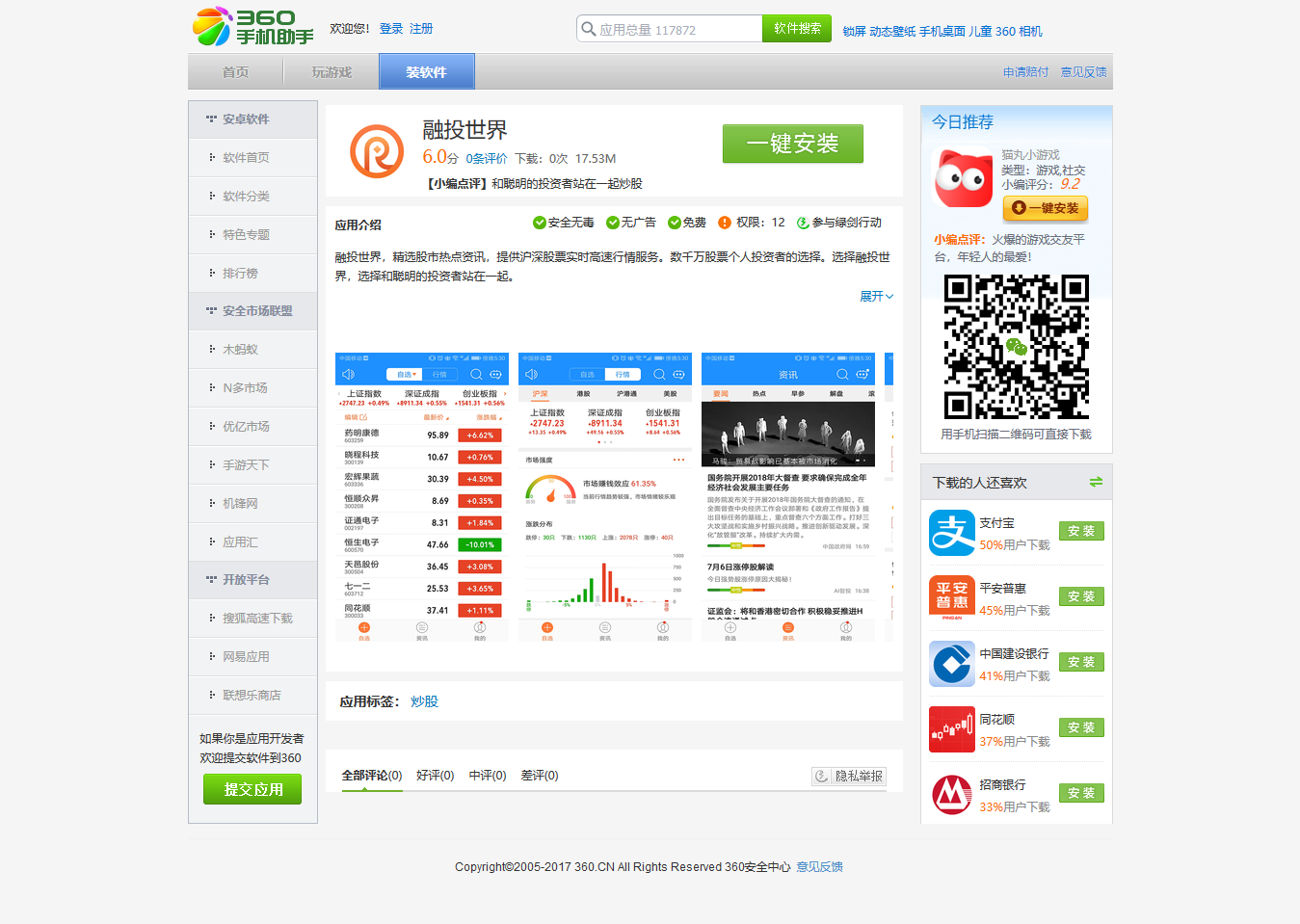Open the 平安普惠 app icon
Image resolution: width=1300 pixels, height=924 pixels.
(952, 598)
